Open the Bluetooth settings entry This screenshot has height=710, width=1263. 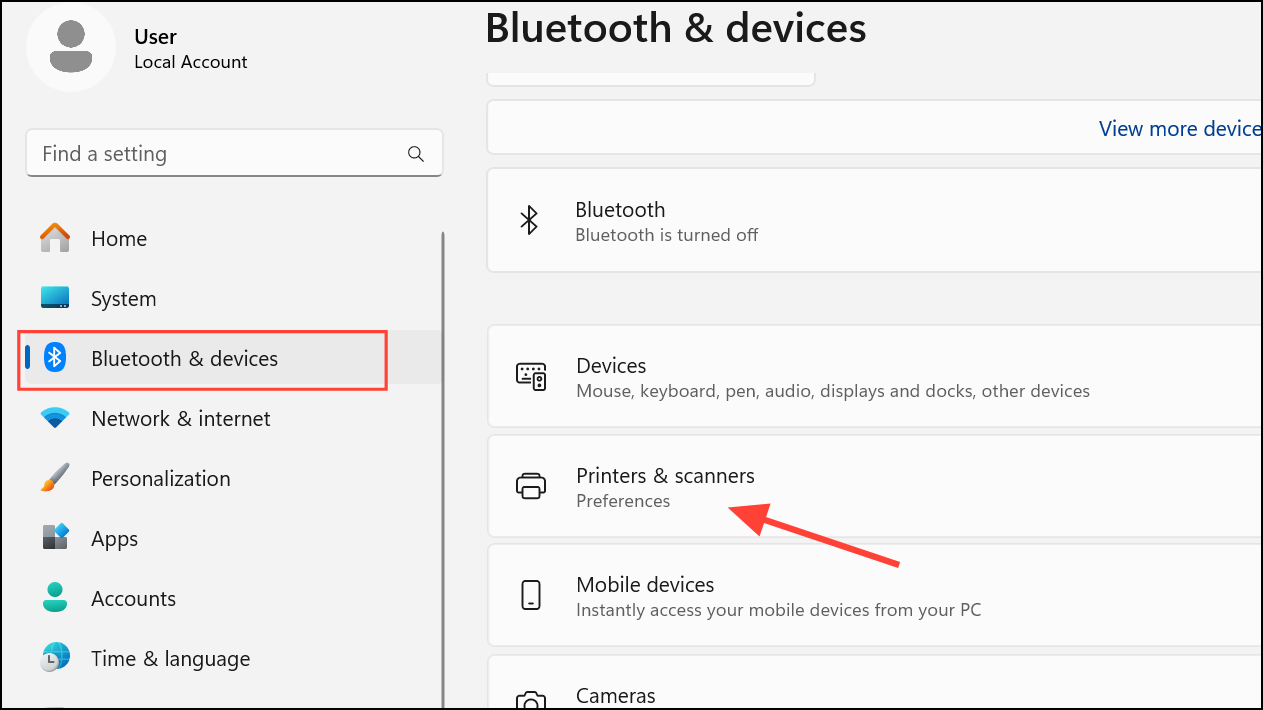pos(700,220)
